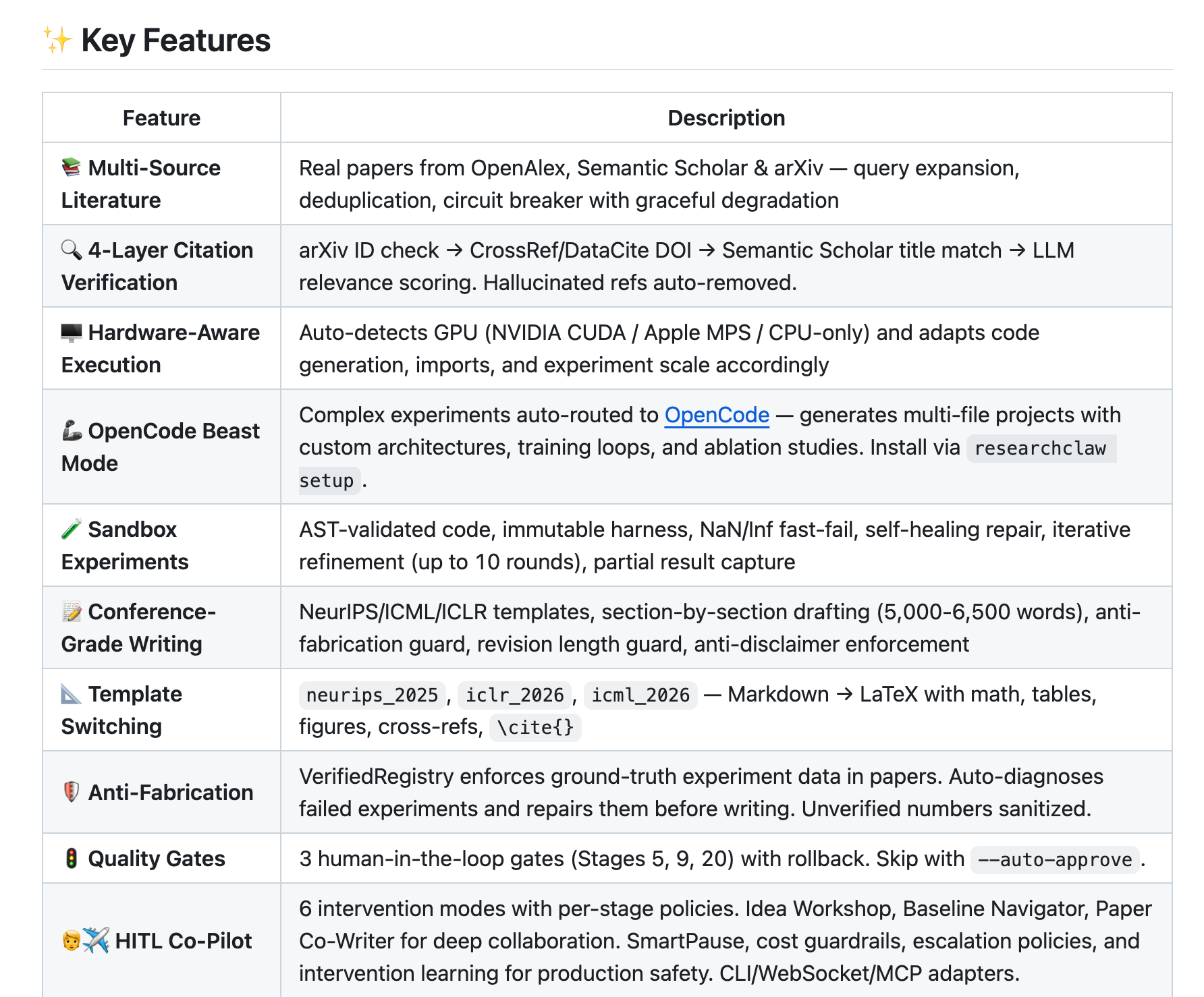Click the flexed arm emoji by OpenCode Beast
Screen dimensions: 1204x997
pos(72,430)
